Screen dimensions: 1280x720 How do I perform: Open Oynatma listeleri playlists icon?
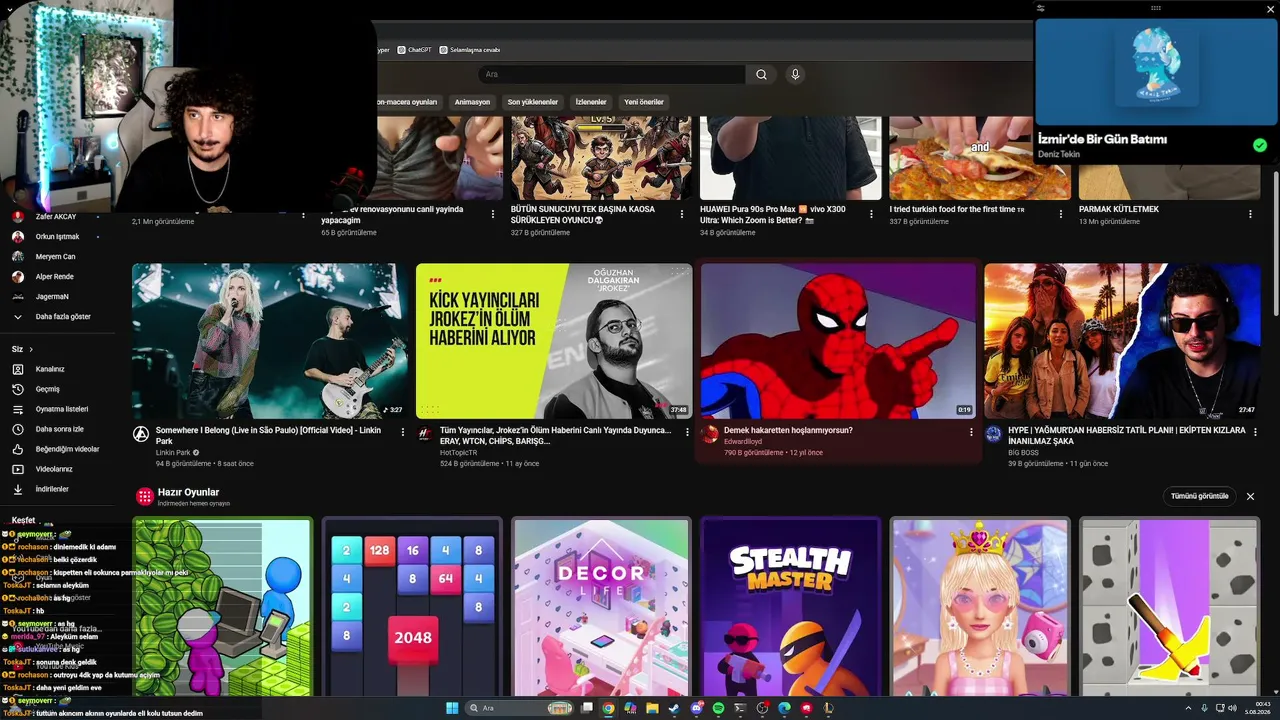pos(17,409)
